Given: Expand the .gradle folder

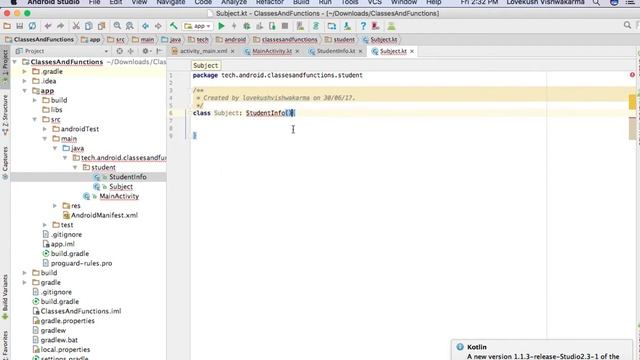Looking at the screenshot, I should tap(24, 71).
